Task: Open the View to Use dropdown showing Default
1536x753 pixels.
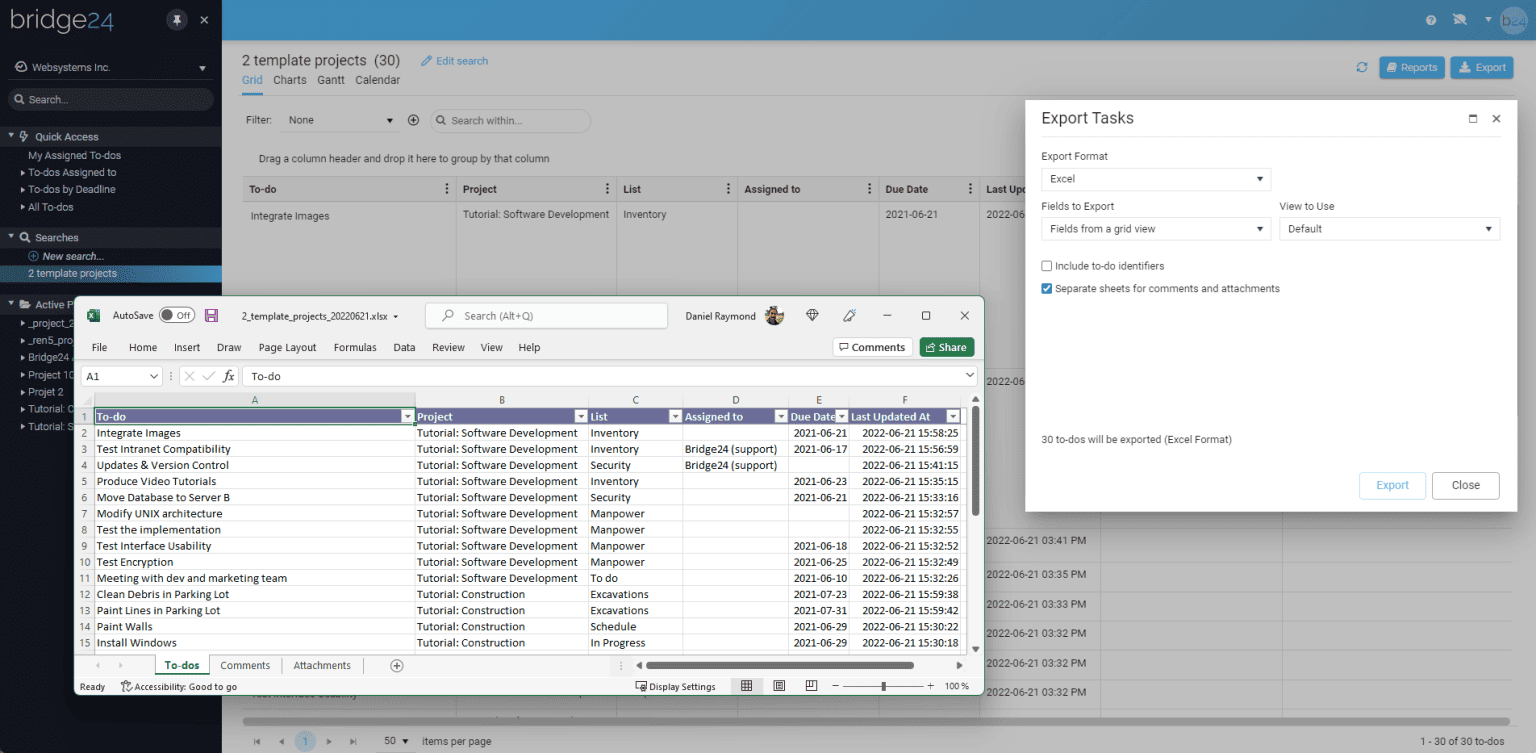Action: point(1389,228)
